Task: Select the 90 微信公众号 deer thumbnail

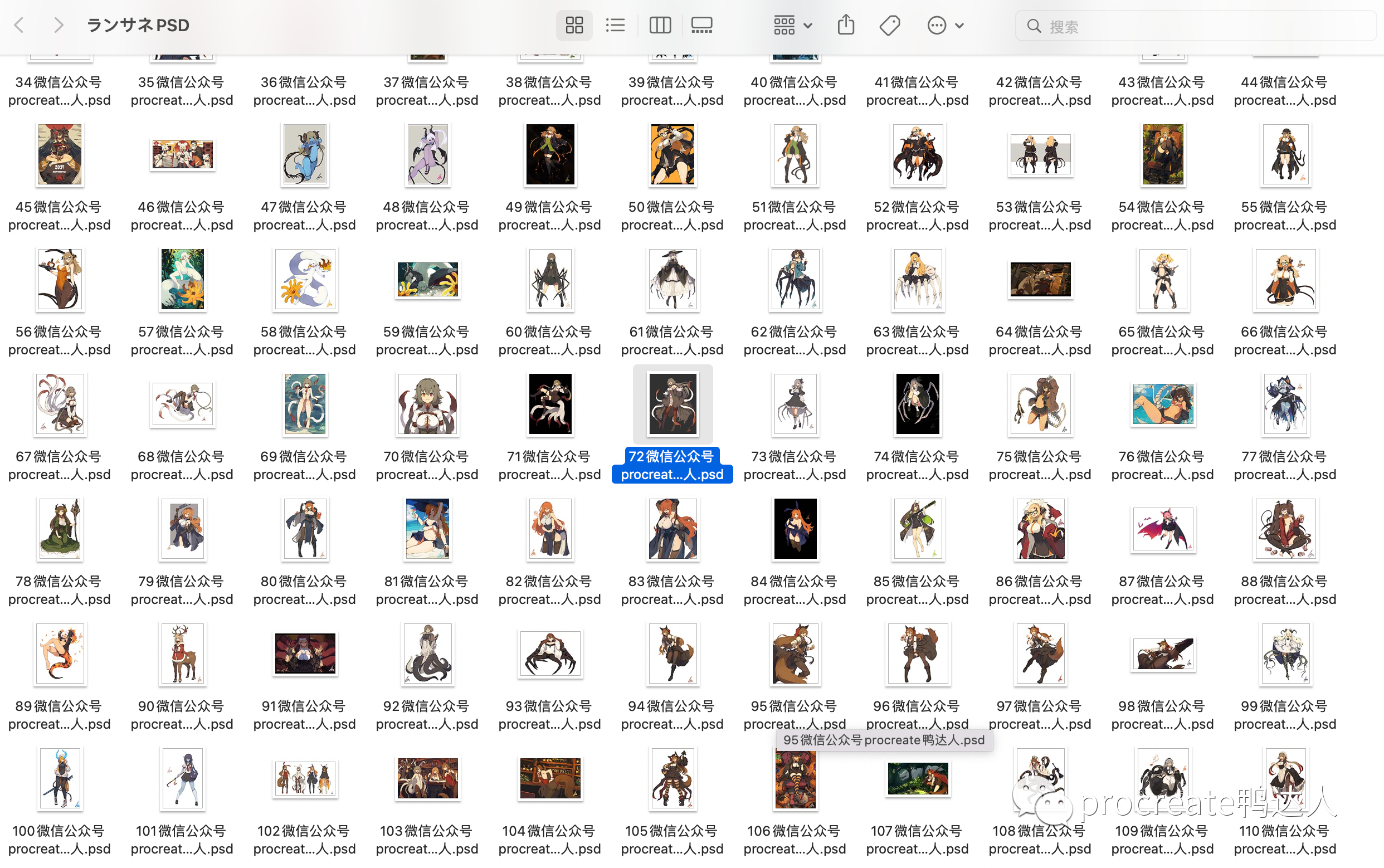Action: pos(183,654)
